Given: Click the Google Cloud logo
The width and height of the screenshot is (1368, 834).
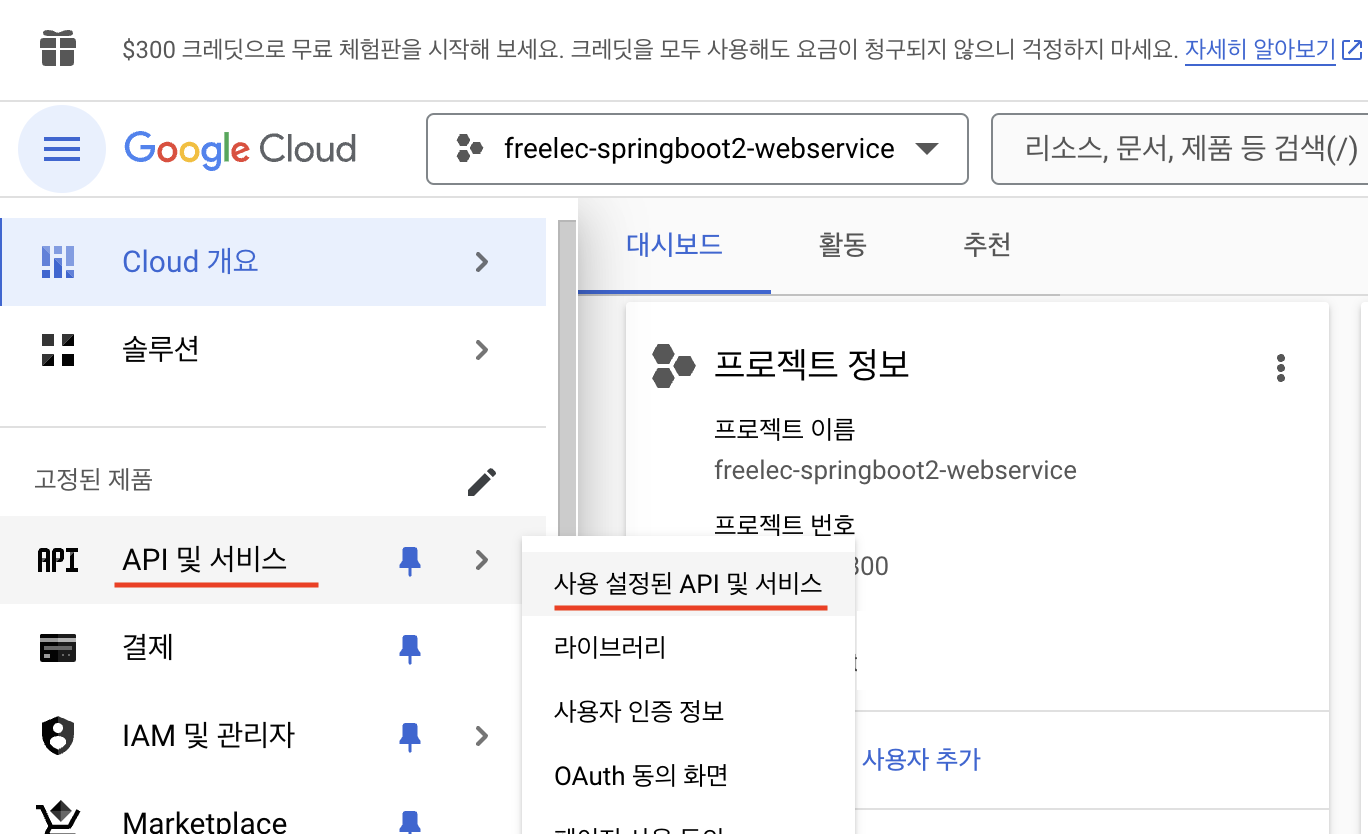Looking at the screenshot, I should tap(240, 149).
